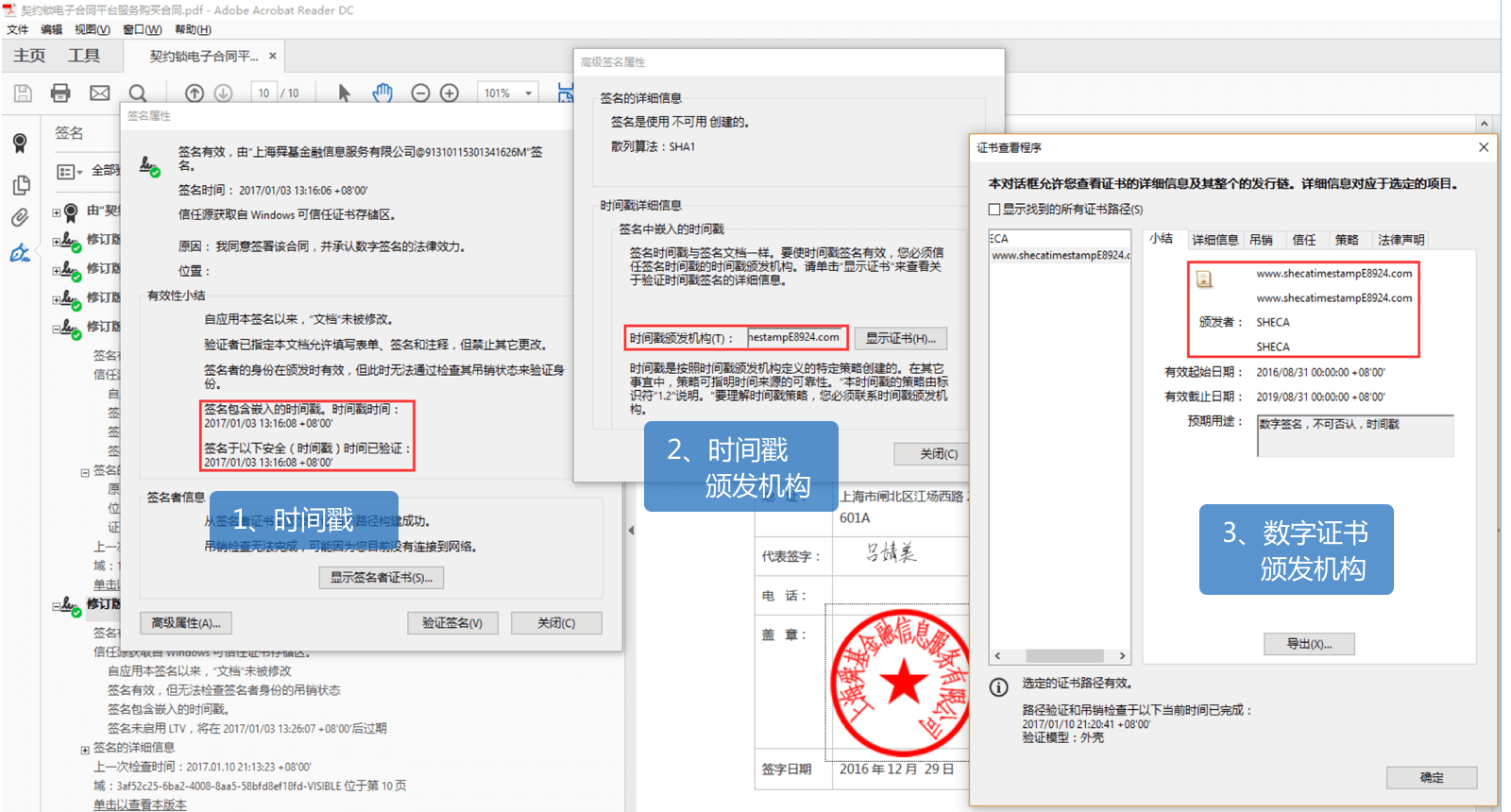Viewport: 1511px width, 812px height.
Task: Open the page thumbnails panel icon
Action: coord(20,185)
